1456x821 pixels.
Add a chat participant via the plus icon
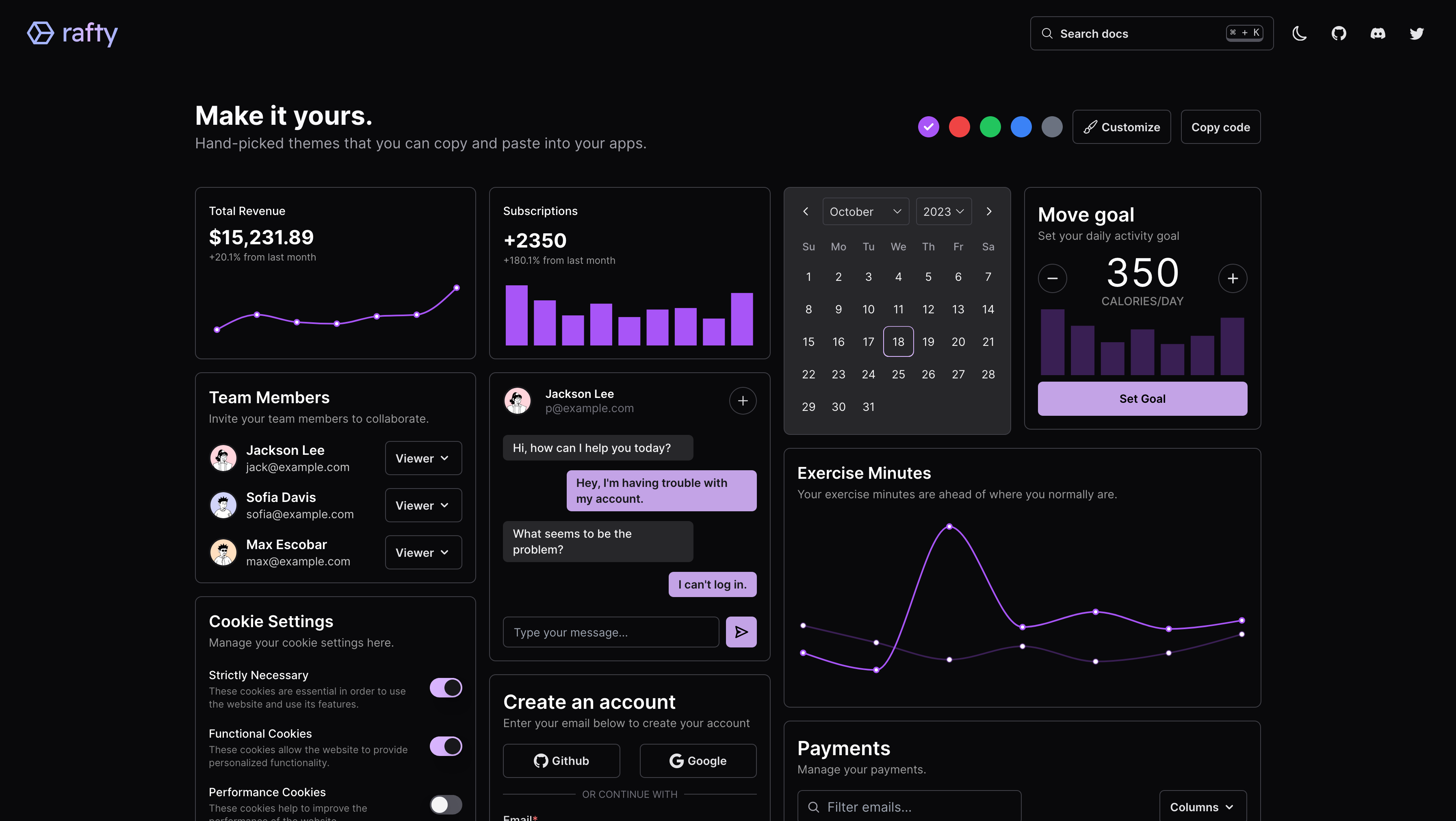[x=742, y=400]
